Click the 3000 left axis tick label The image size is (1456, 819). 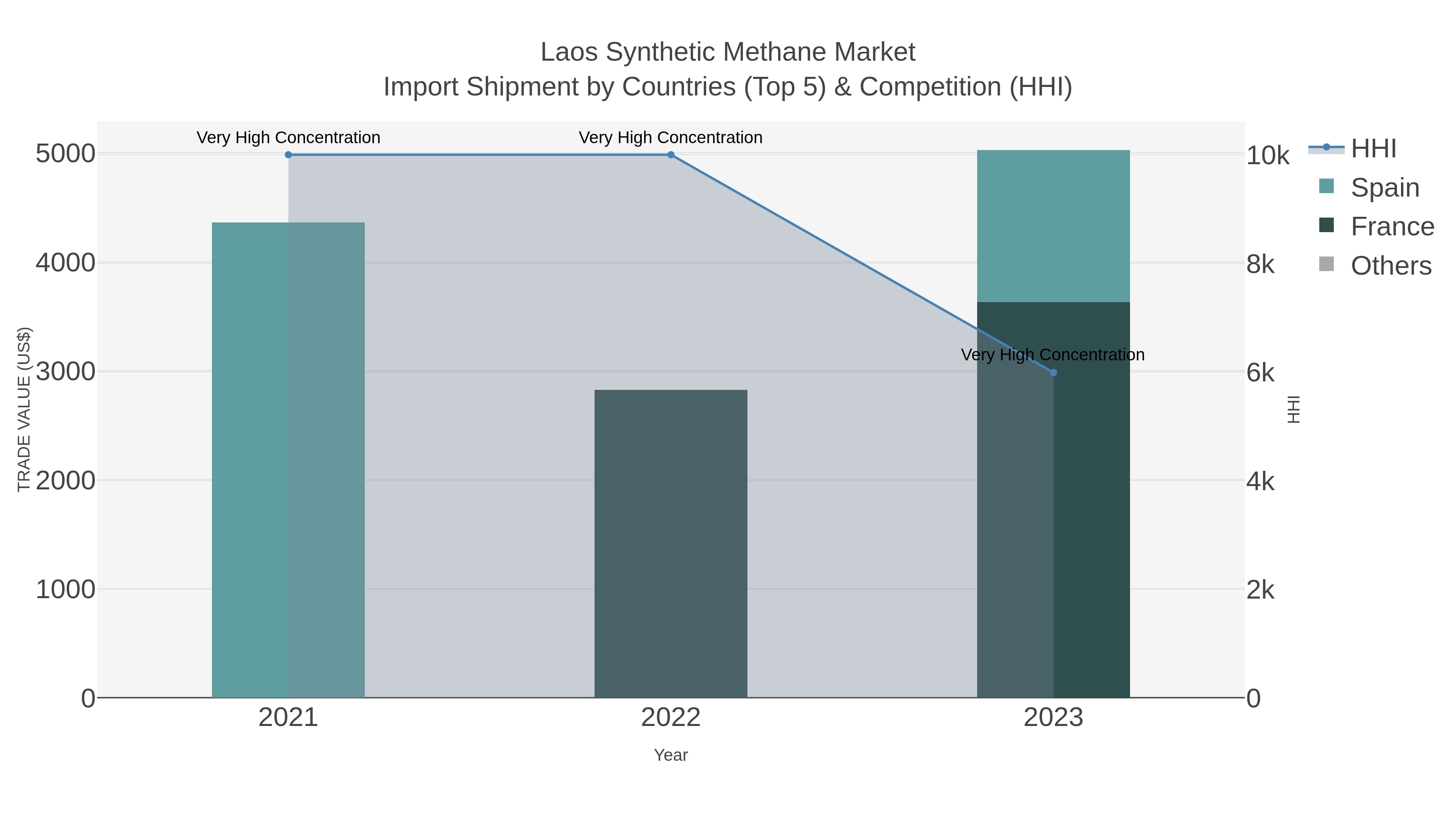coord(66,371)
